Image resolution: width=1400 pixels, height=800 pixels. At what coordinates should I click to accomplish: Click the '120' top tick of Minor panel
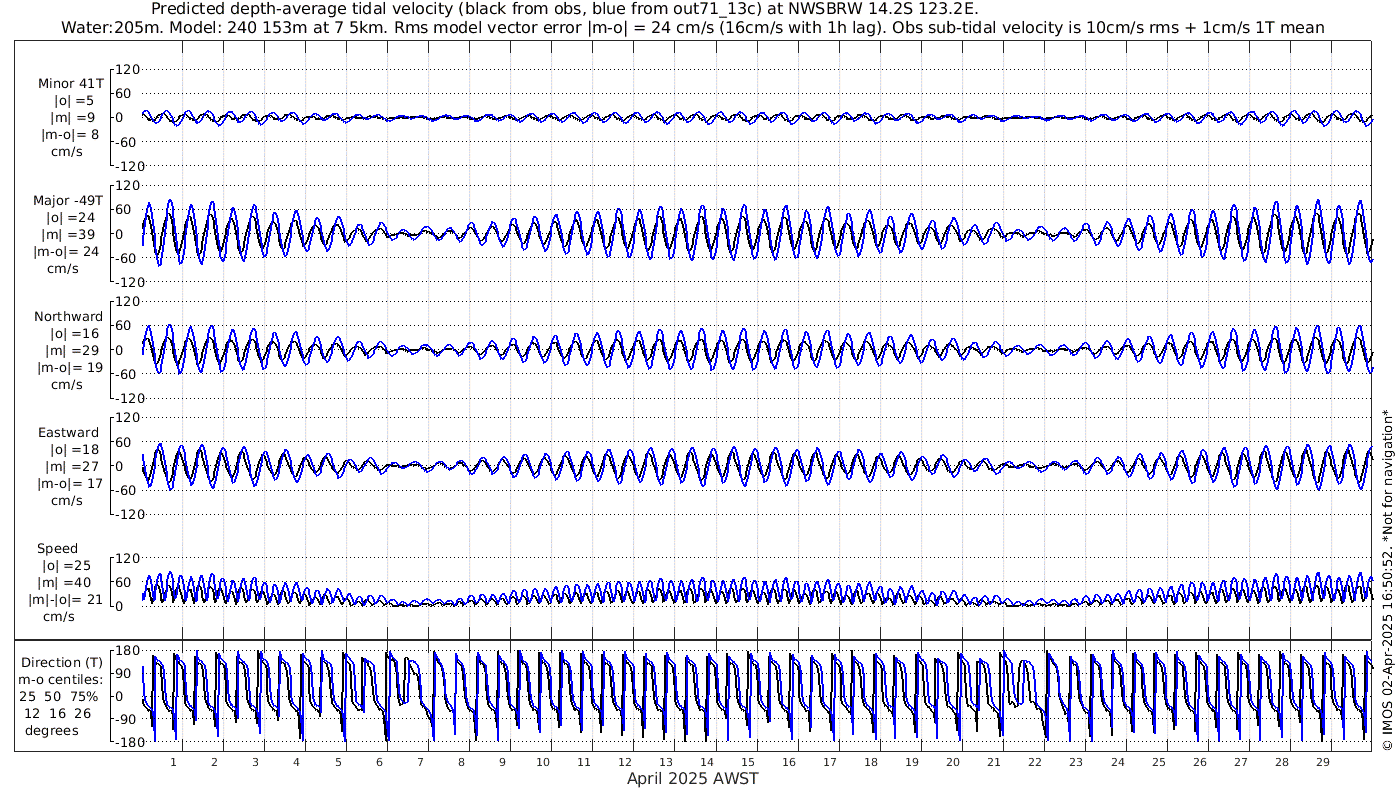[x=128, y=70]
